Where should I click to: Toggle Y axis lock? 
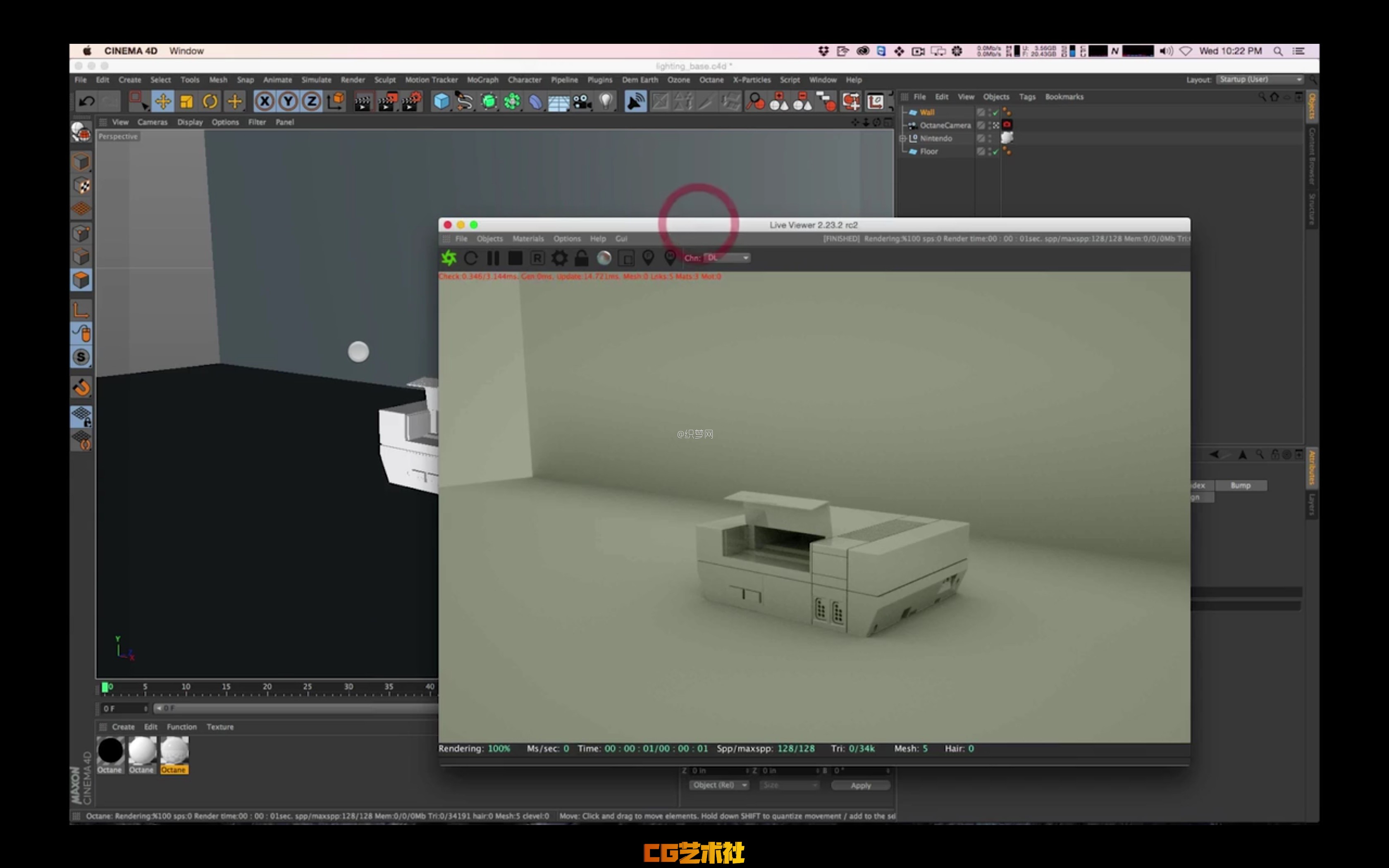coord(288,102)
